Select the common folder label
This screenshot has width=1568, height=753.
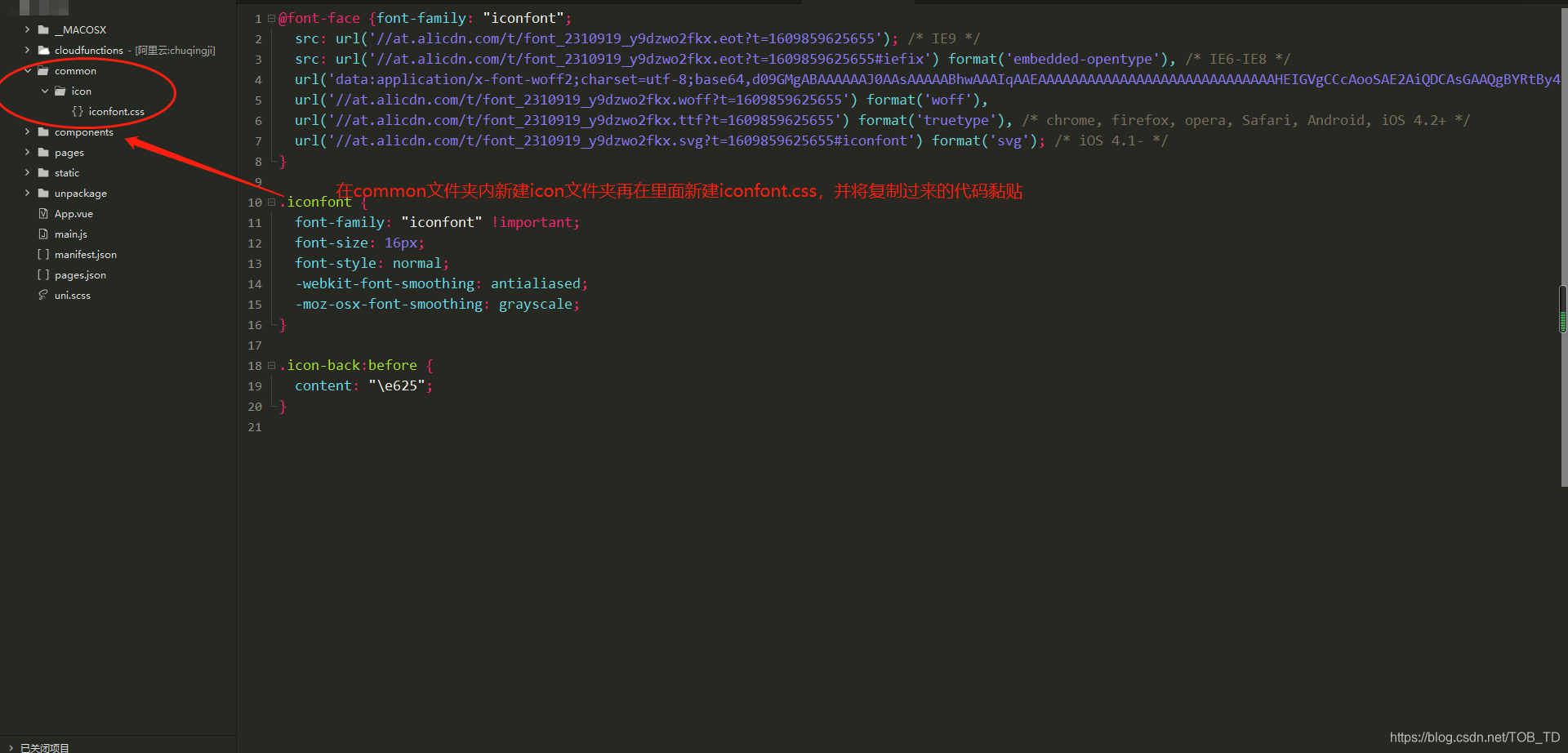(x=75, y=71)
